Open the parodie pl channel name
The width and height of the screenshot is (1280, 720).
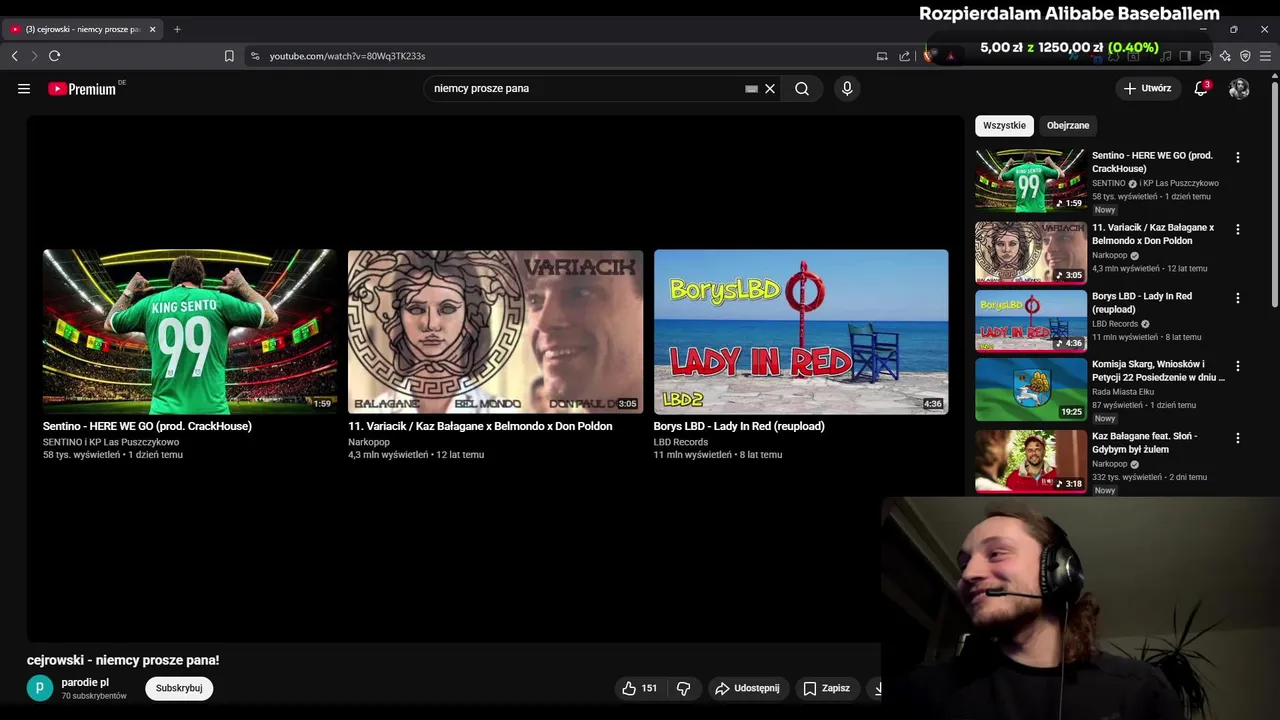85,682
